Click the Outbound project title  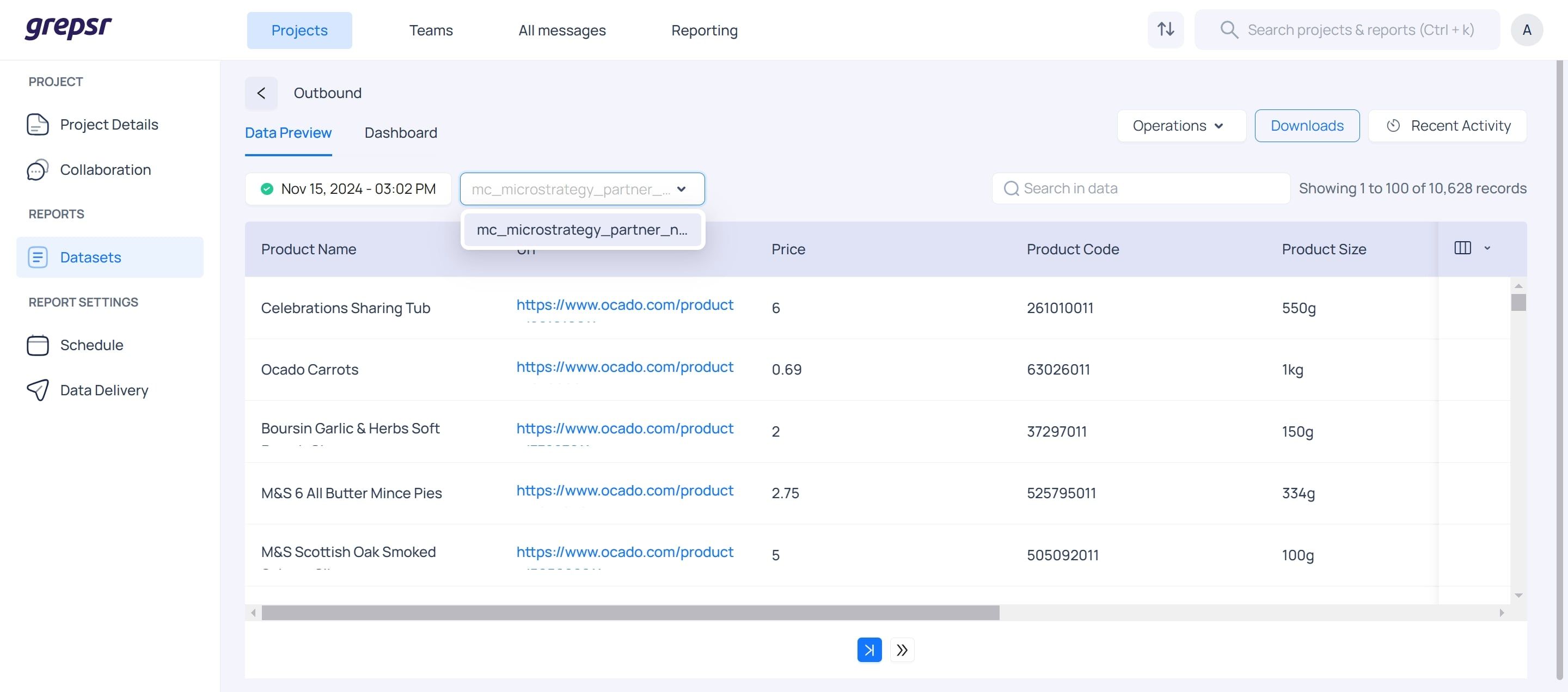(x=327, y=93)
